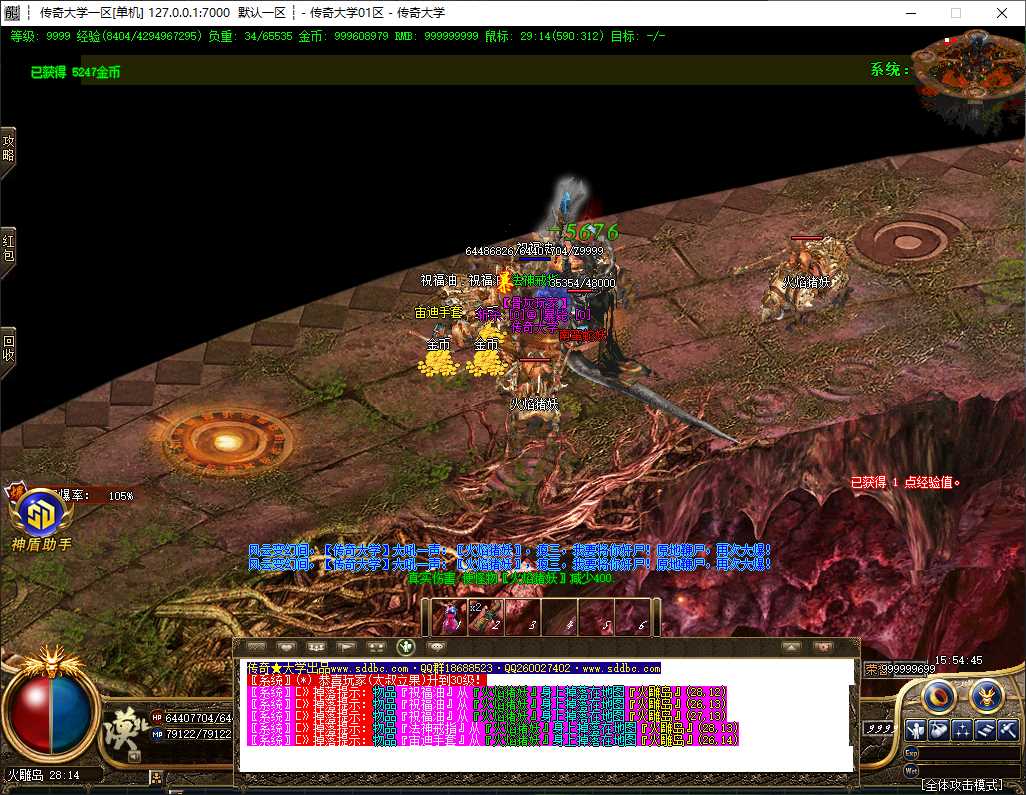This screenshot has height=795, width=1026.
Task: Toggle the group chat filter button
Action: pyautogui.click(x=316, y=647)
